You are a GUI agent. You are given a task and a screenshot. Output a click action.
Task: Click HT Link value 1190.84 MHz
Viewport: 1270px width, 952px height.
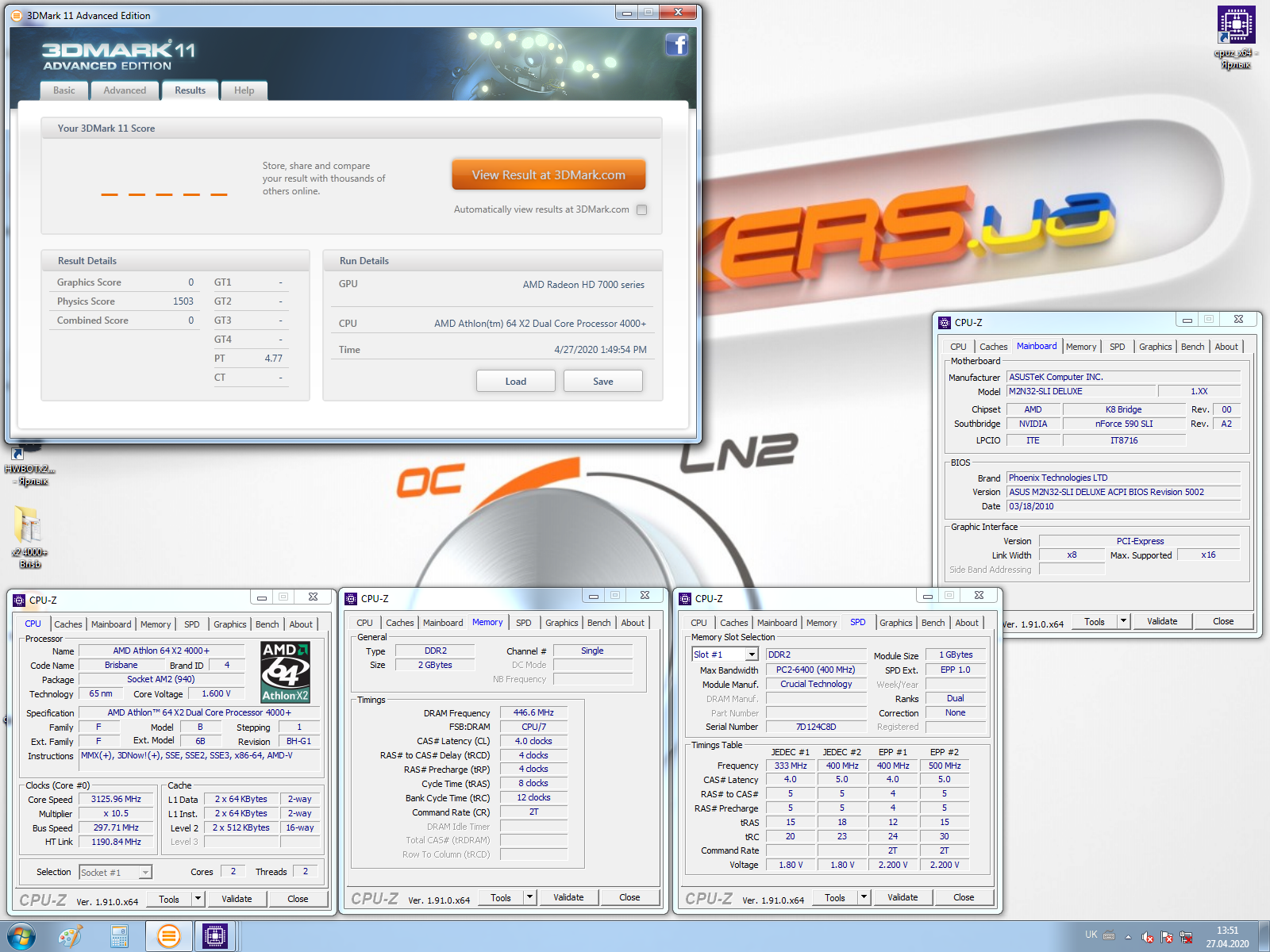(x=116, y=842)
